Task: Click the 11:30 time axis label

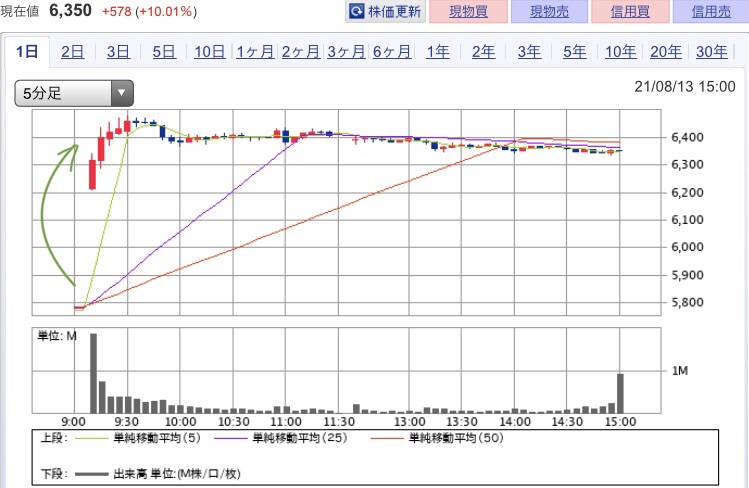Action: pos(339,422)
